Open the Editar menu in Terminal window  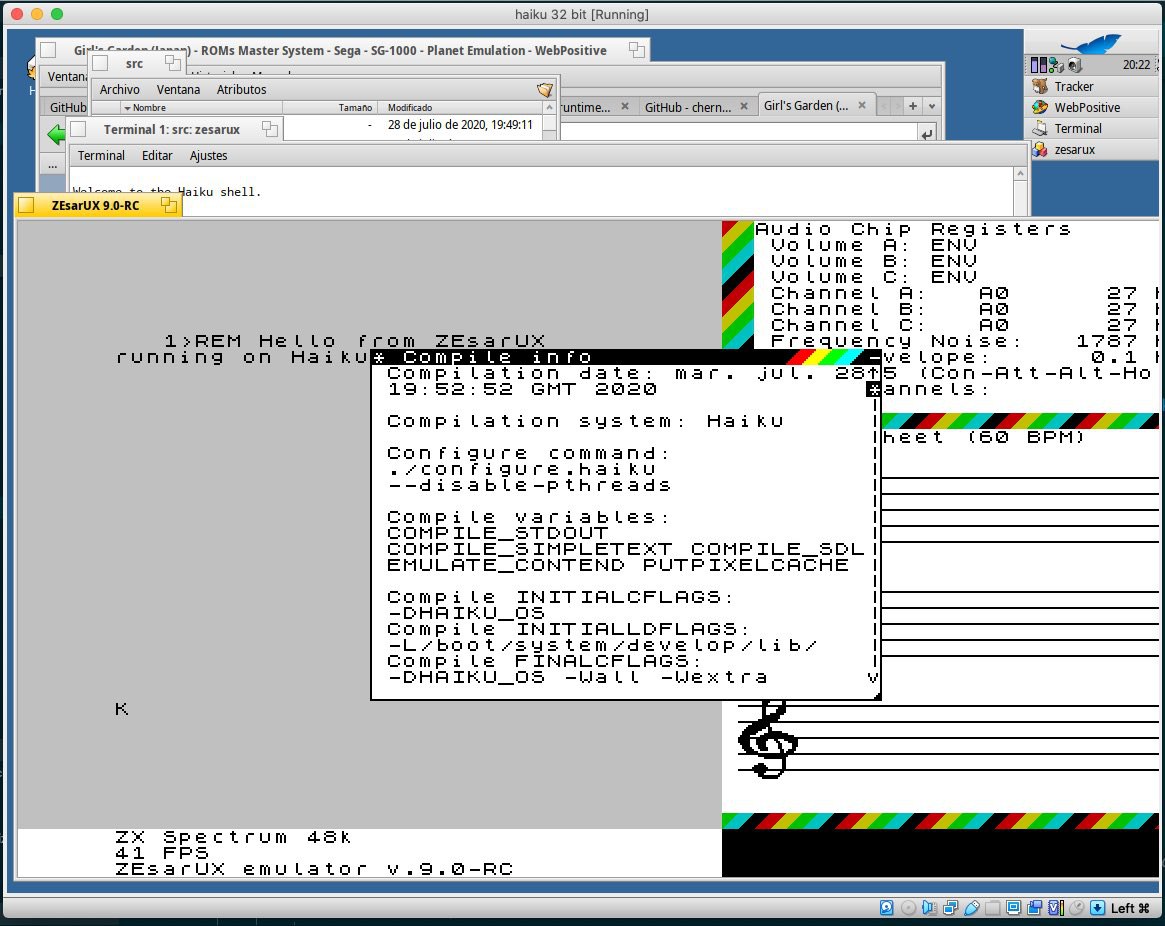tap(157, 155)
